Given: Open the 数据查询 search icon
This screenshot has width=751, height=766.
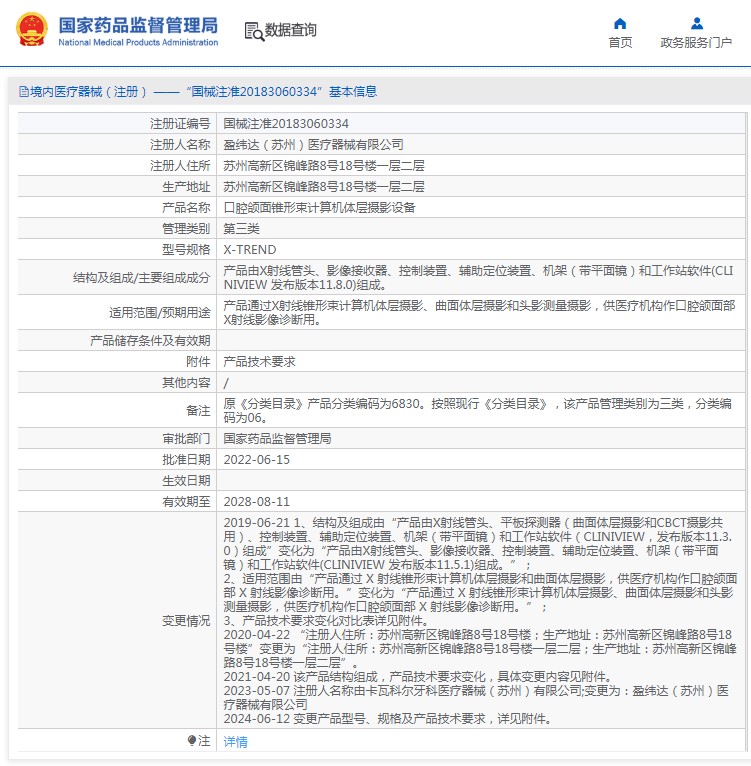Looking at the screenshot, I should pos(254,31).
